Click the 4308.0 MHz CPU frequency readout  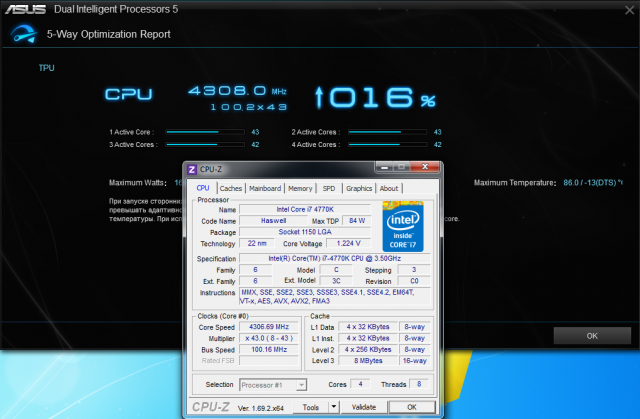(237, 91)
